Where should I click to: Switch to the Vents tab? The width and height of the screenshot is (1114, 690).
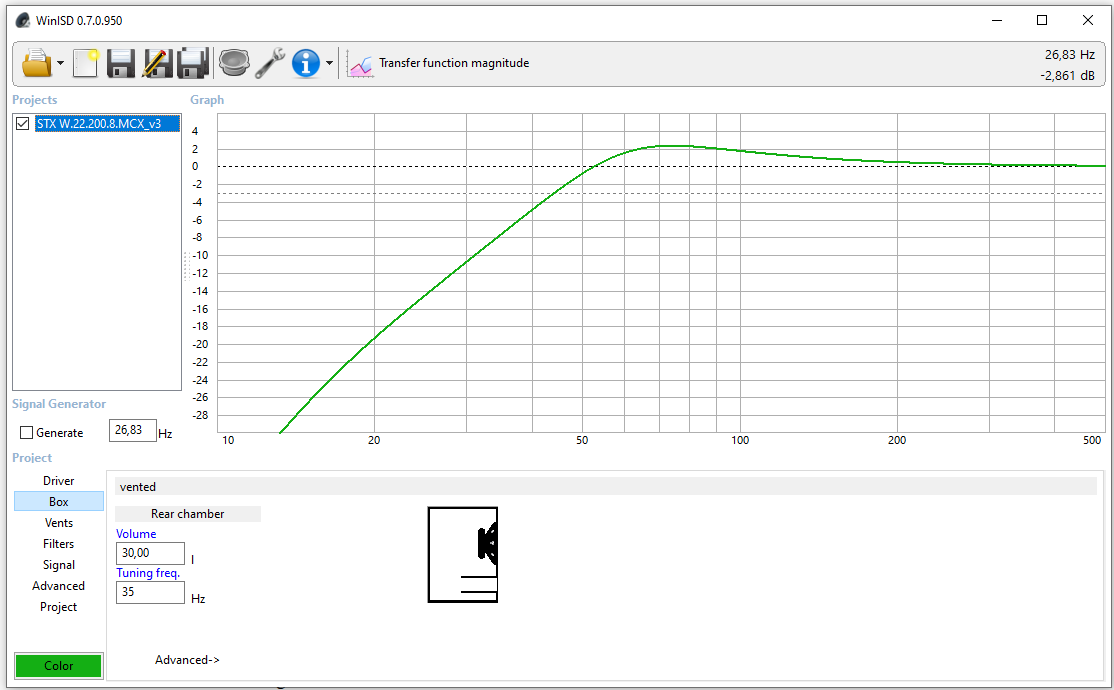point(58,522)
